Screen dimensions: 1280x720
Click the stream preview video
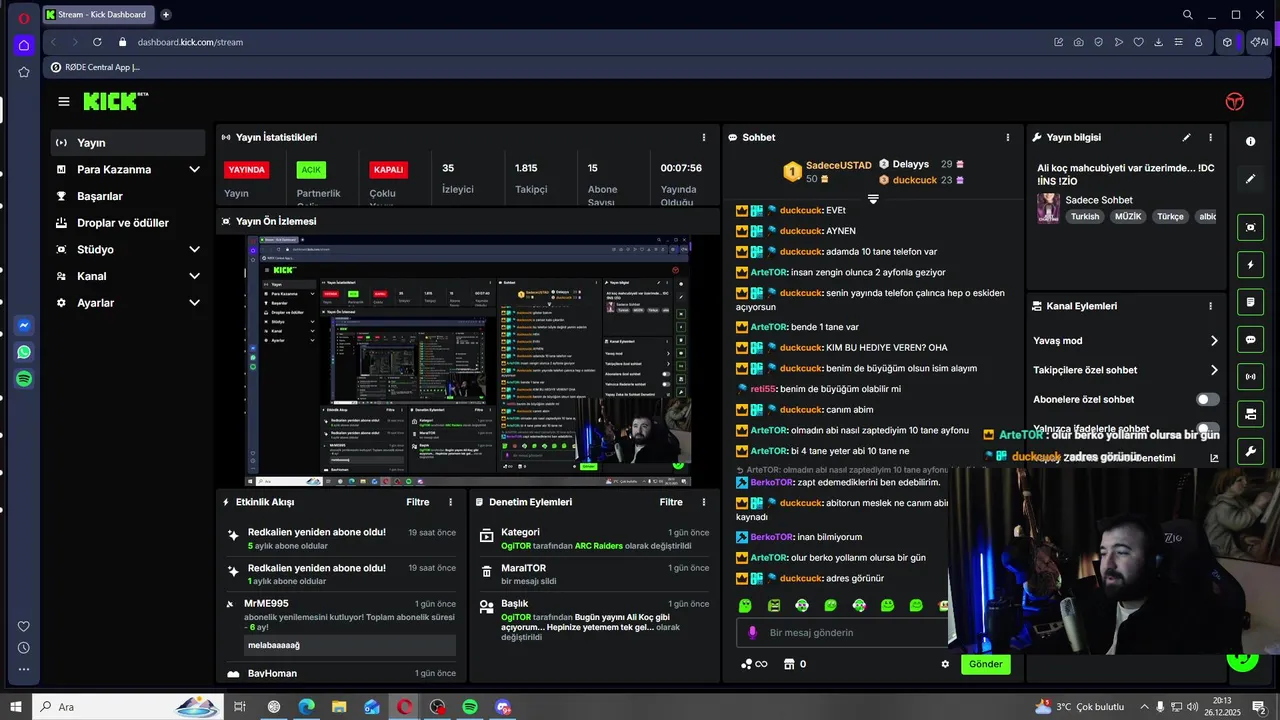click(x=468, y=361)
